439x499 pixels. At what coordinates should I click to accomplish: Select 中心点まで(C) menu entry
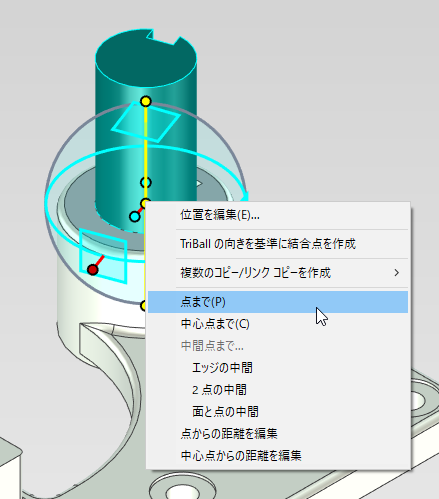278,324
